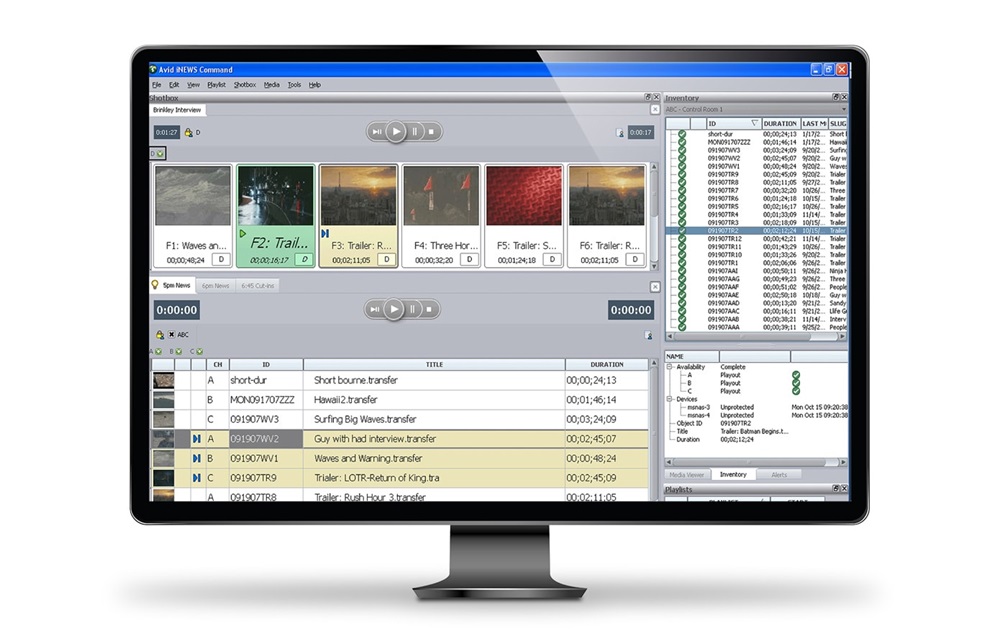Sort playlist by DURATION column header
Screen dimensions: 1000x635
(607, 365)
